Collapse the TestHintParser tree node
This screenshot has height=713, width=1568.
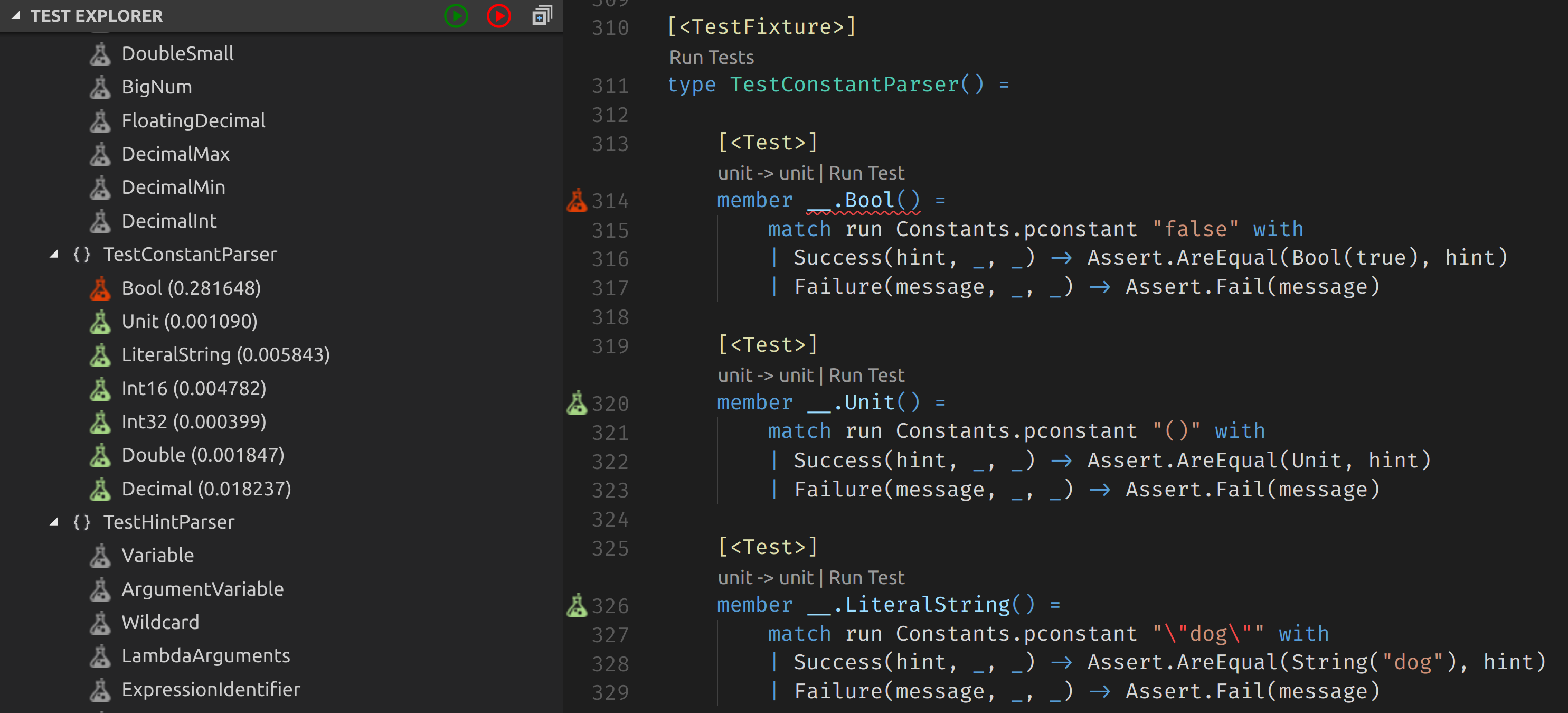[x=54, y=522]
